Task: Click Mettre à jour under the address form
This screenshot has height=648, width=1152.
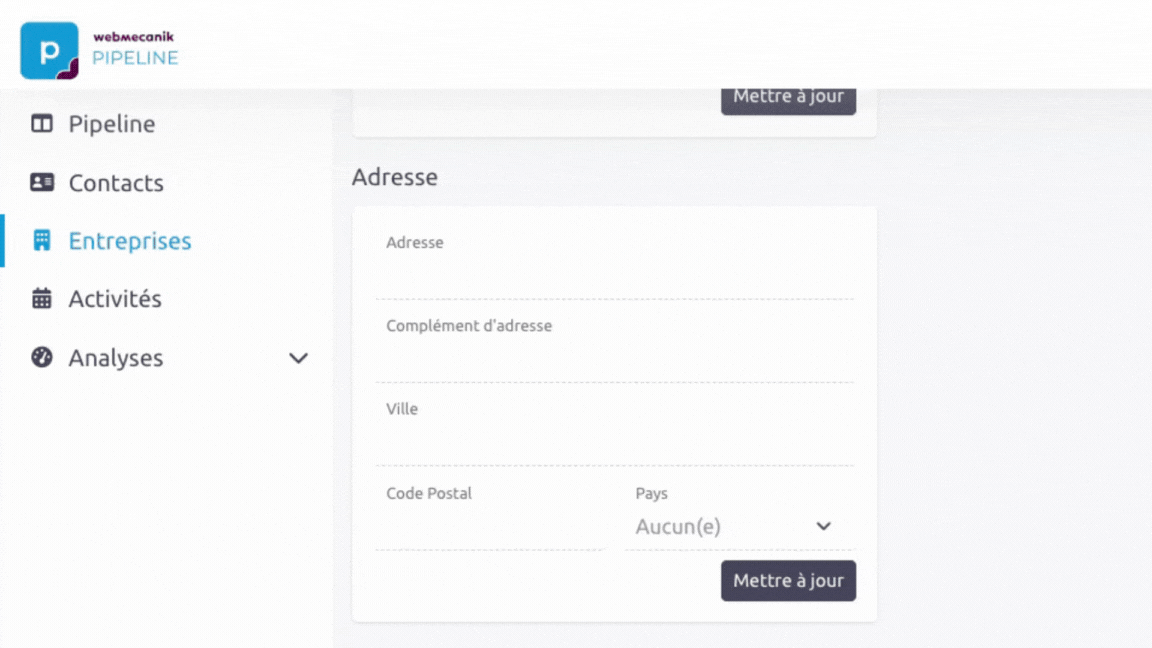Action: click(788, 580)
